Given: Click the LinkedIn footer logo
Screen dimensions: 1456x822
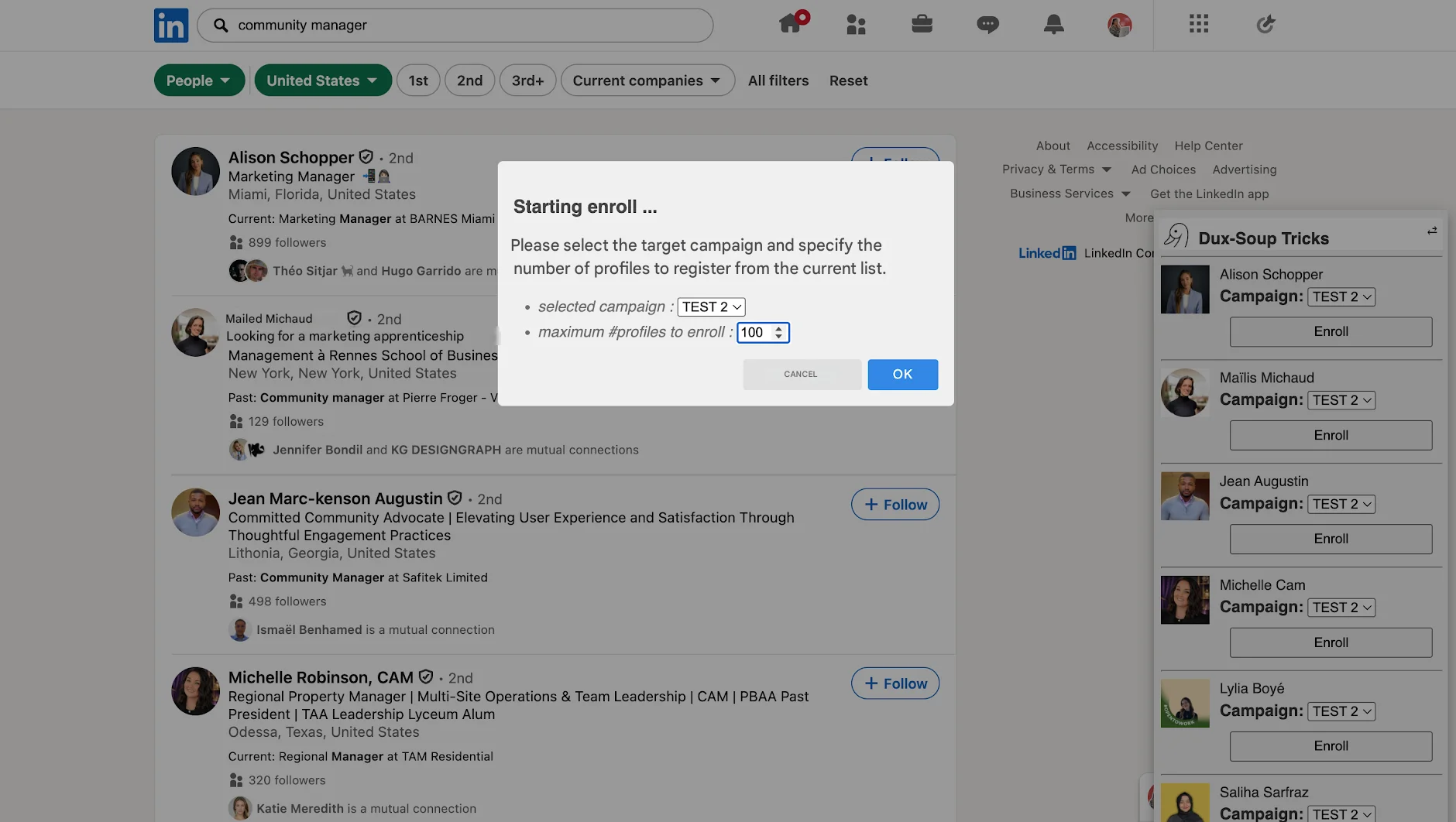Looking at the screenshot, I should (x=1047, y=253).
